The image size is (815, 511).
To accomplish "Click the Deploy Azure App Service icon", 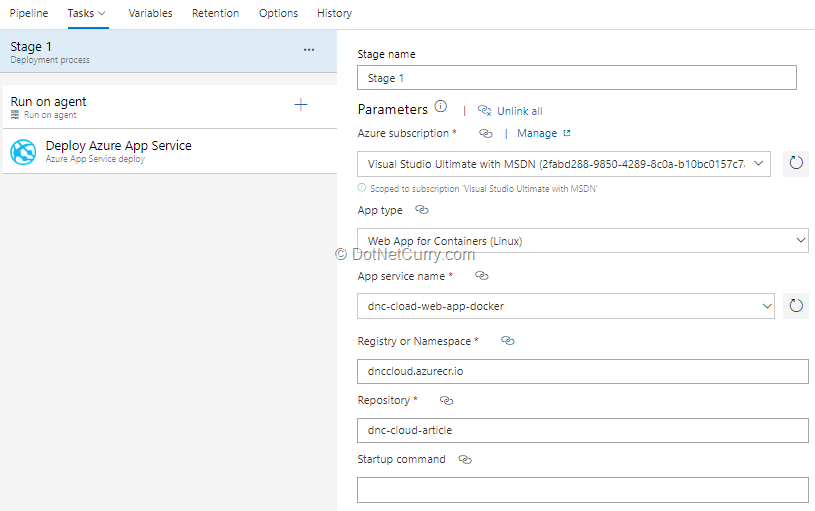I will coord(23,152).
